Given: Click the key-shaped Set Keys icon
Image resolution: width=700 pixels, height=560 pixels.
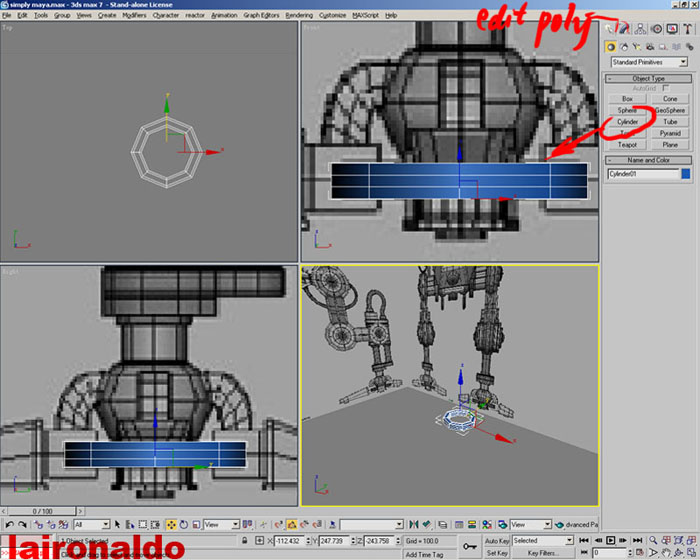Looking at the screenshot, I should point(466,545).
